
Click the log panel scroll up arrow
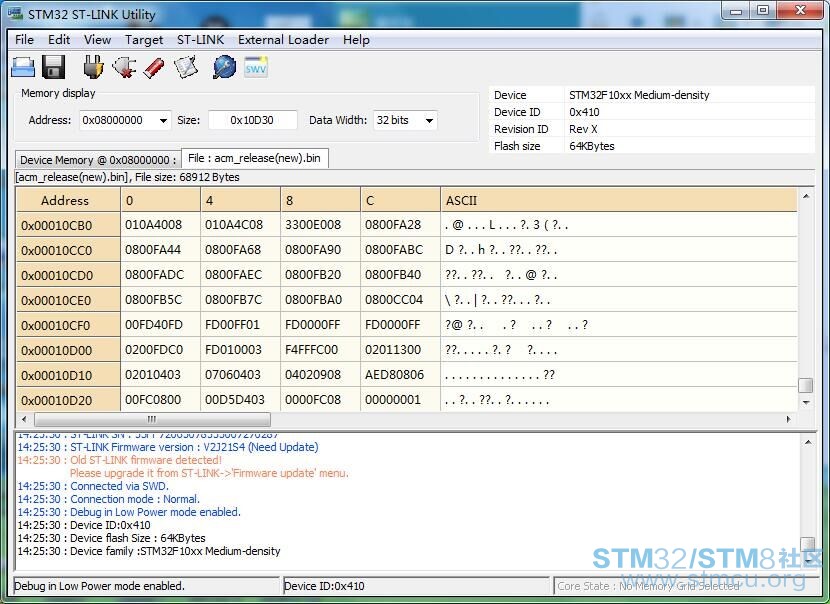tap(808, 441)
